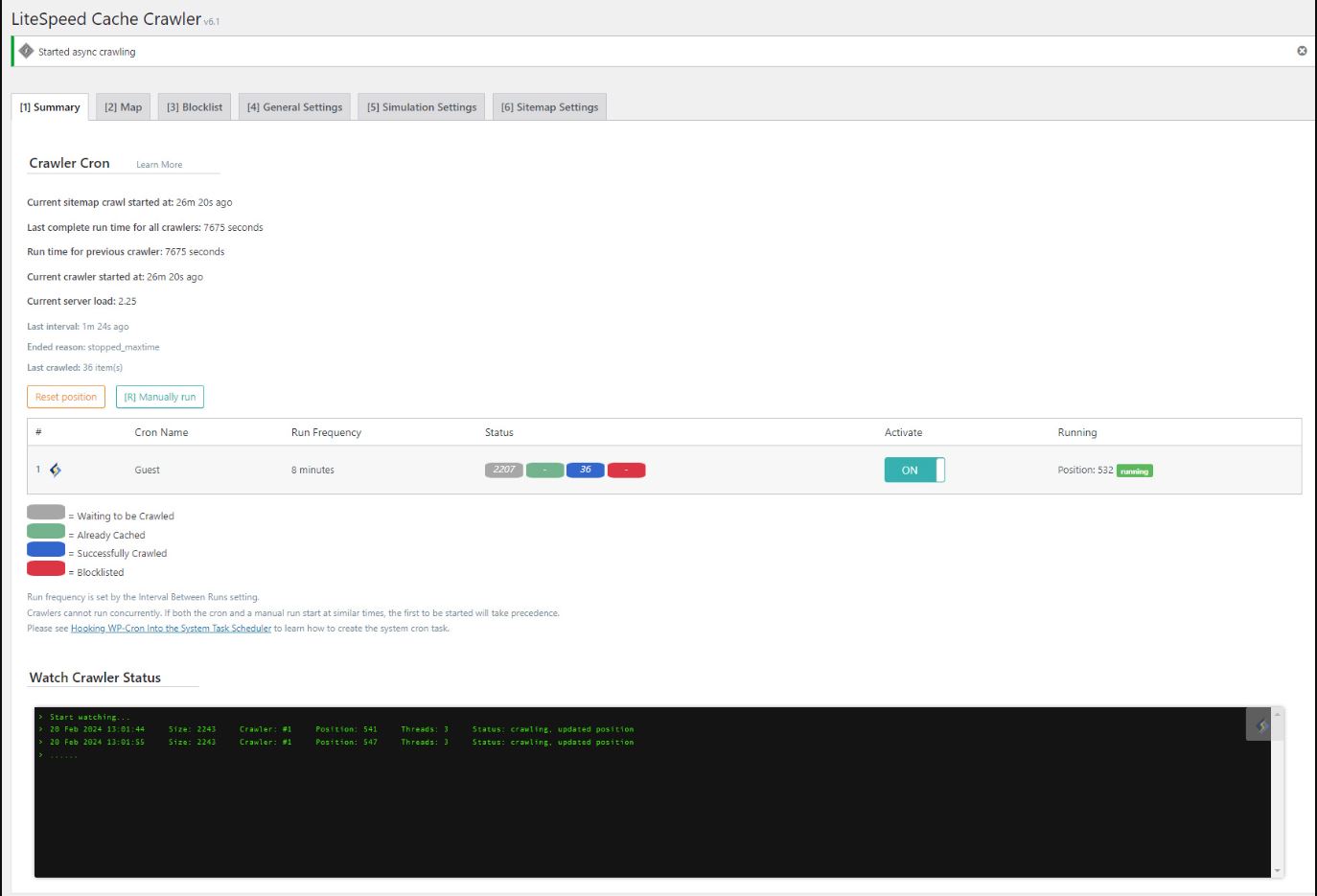Click the LiteSpeed icon in the crawler status console
The height and width of the screenshot is (896, 1317).
click(1261, 725)
